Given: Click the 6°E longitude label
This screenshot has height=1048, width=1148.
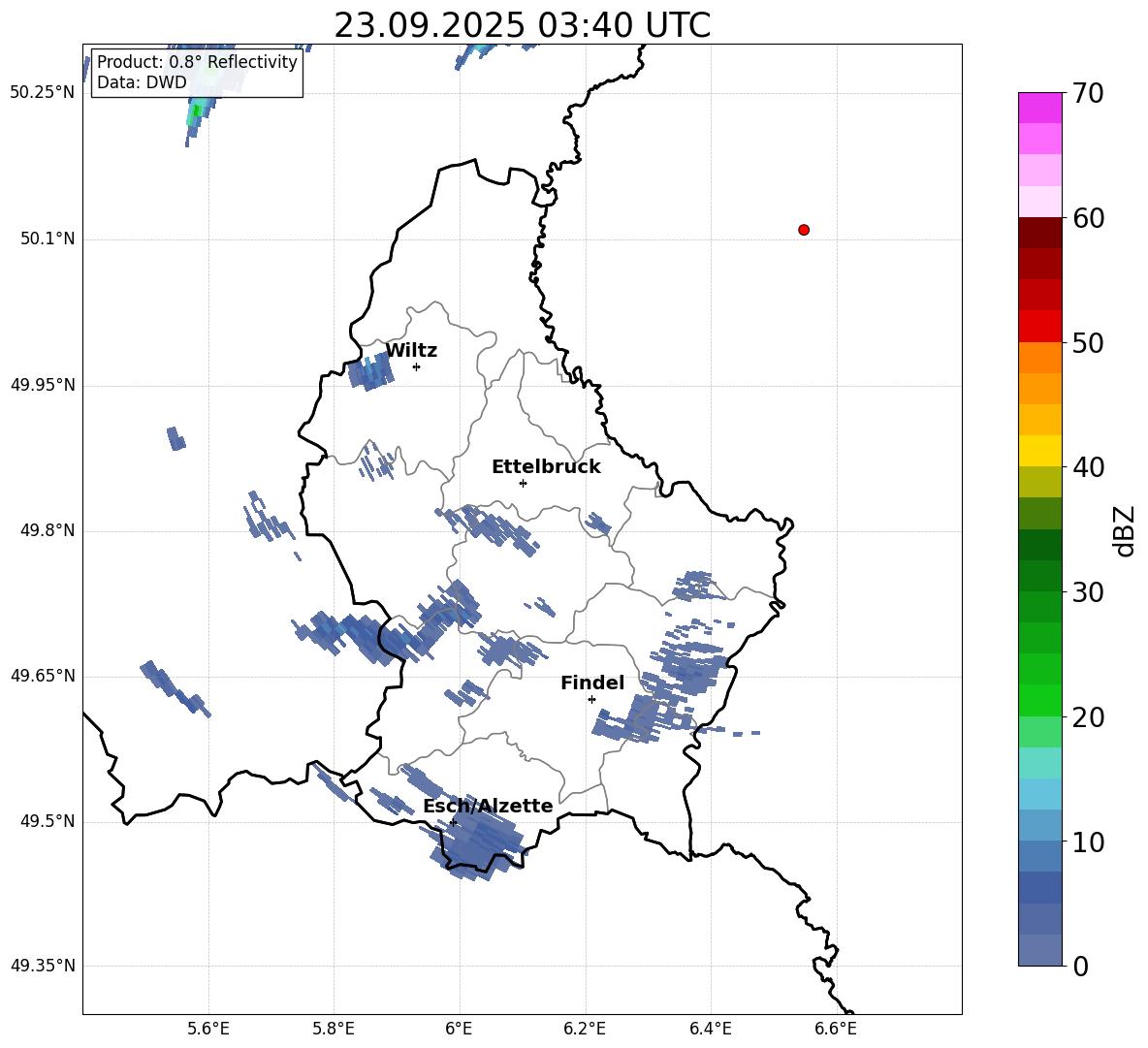Looking at the screenshot, I should pos(459,1029).
